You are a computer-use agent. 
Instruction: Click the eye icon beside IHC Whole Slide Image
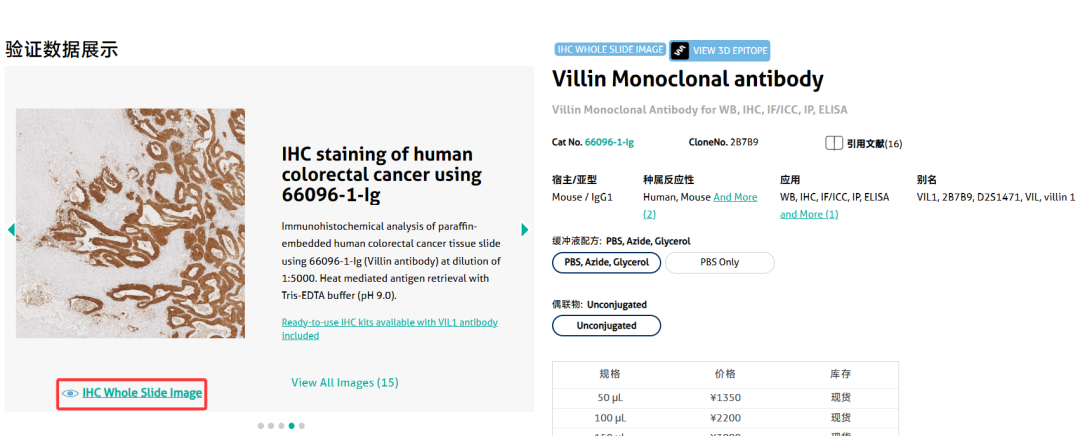point(70,393)
